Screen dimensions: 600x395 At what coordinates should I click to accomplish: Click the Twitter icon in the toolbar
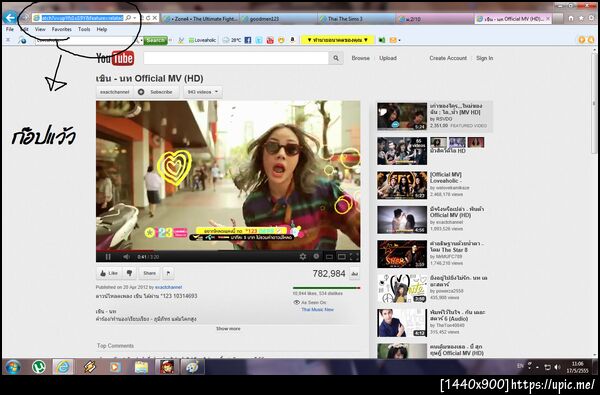[259, 40]
